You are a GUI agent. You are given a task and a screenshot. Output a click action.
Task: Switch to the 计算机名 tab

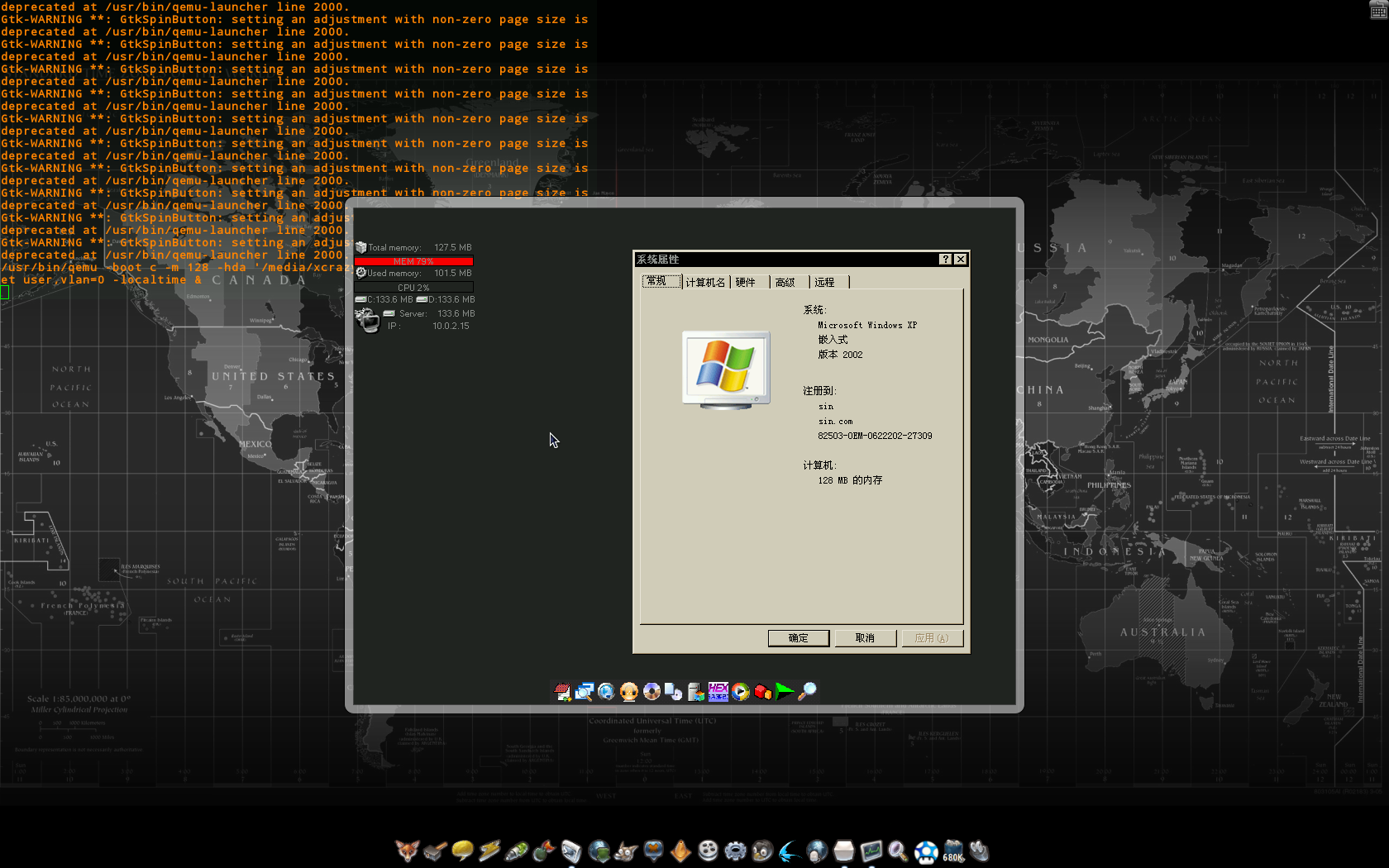705,283
